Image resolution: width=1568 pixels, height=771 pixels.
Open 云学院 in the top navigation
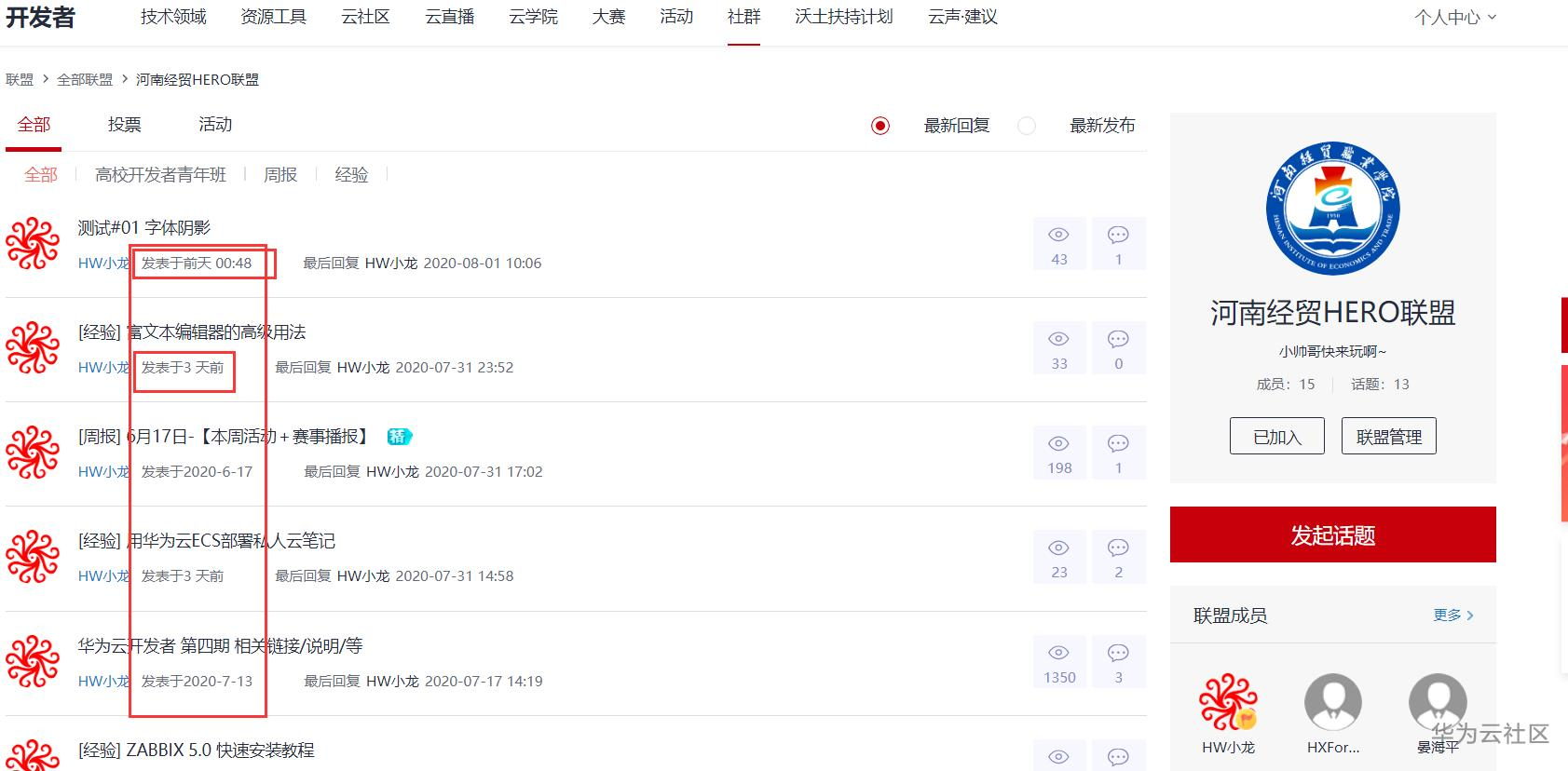click(x=534, y=17)
